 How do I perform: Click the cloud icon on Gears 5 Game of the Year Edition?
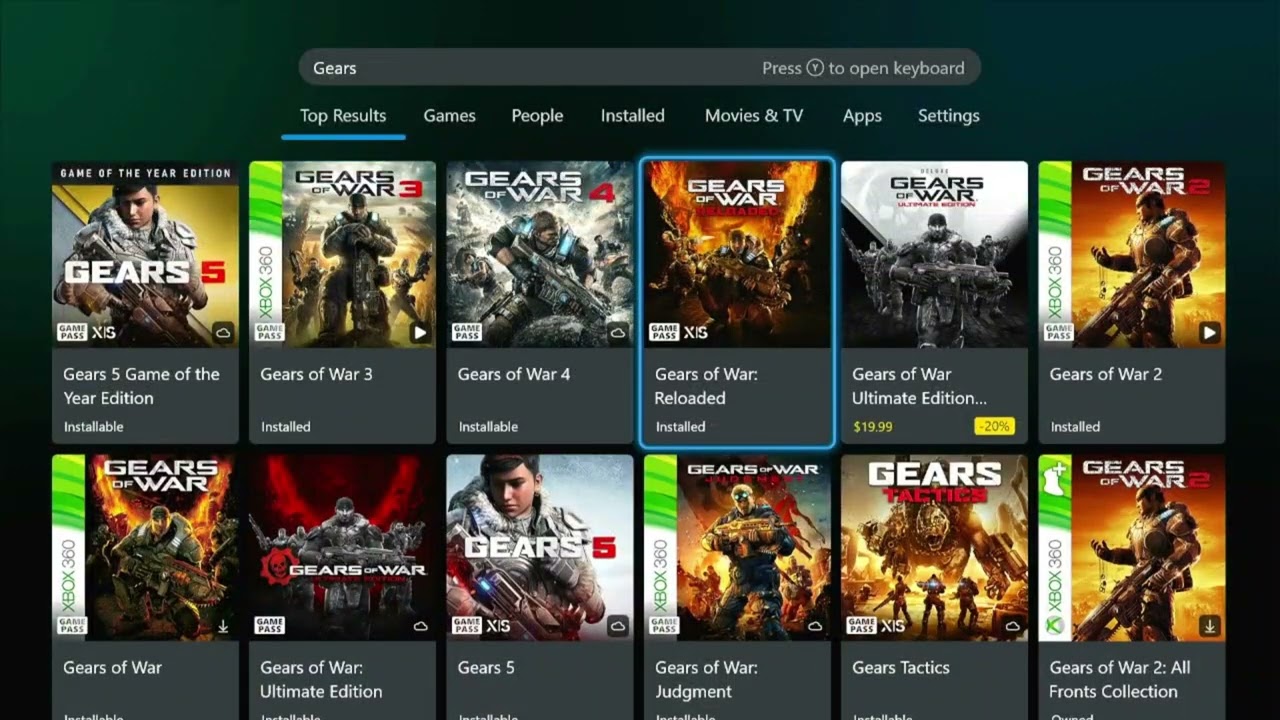tap(223, 332)
